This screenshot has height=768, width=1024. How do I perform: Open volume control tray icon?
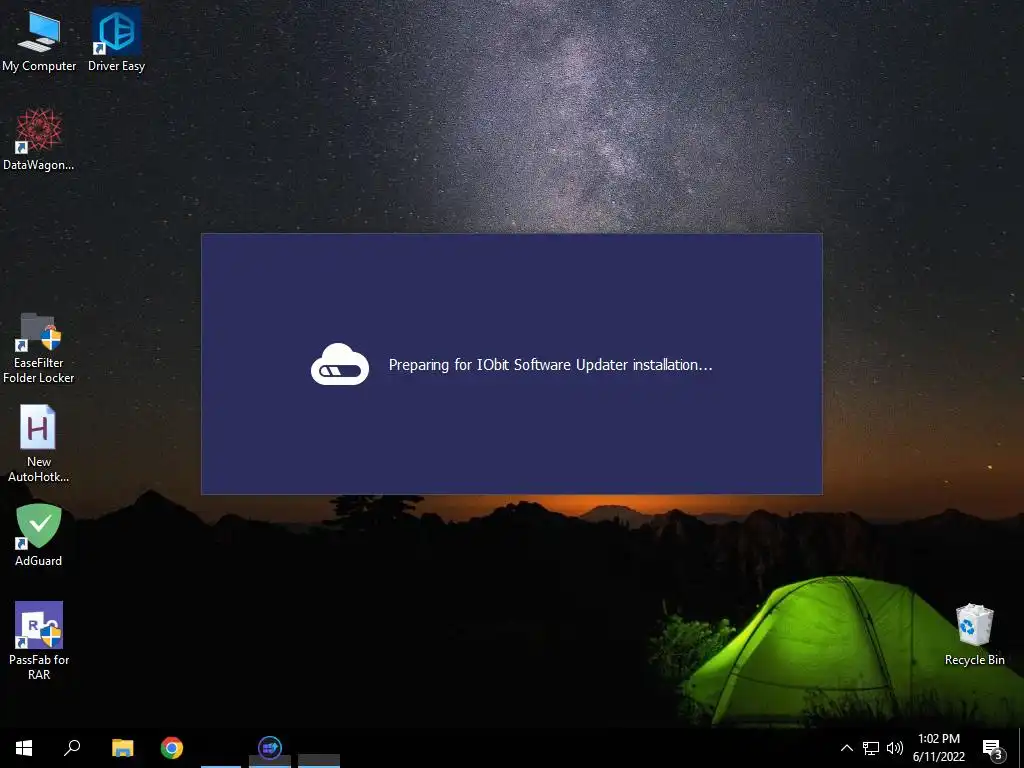tap(895, 748)
